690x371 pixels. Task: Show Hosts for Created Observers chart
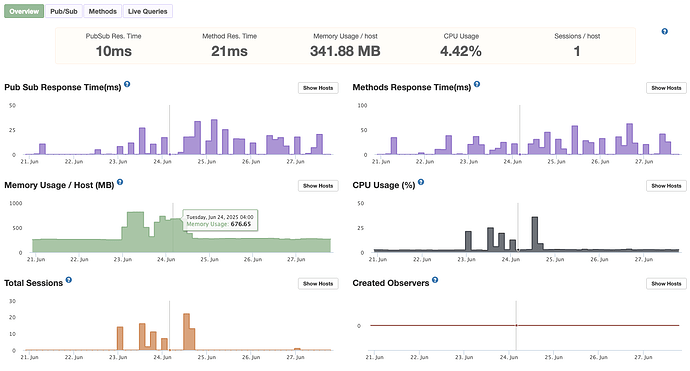point(666,283)
